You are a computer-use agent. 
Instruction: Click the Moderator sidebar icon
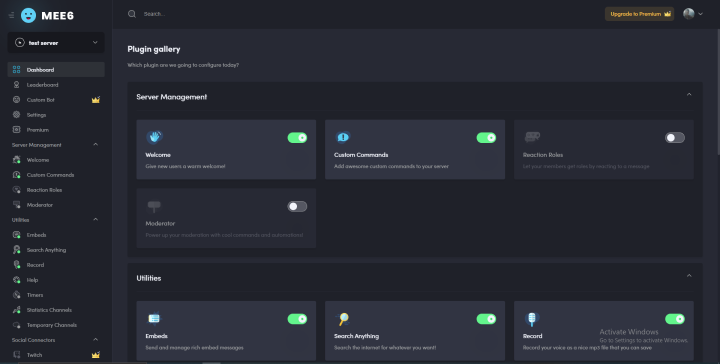click(x=17, y=205)
